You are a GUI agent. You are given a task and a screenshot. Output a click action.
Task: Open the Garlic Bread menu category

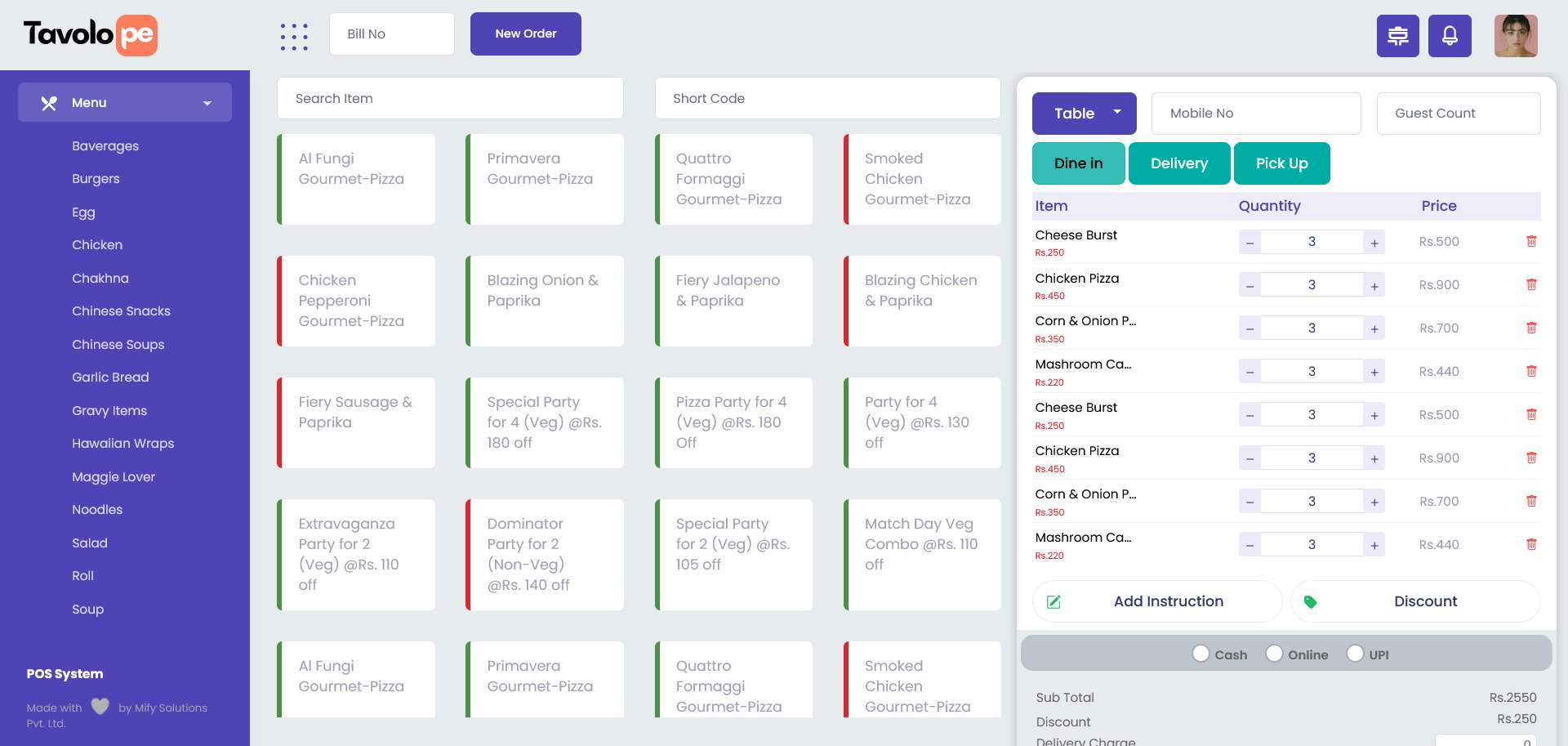[x=110, y=377]
